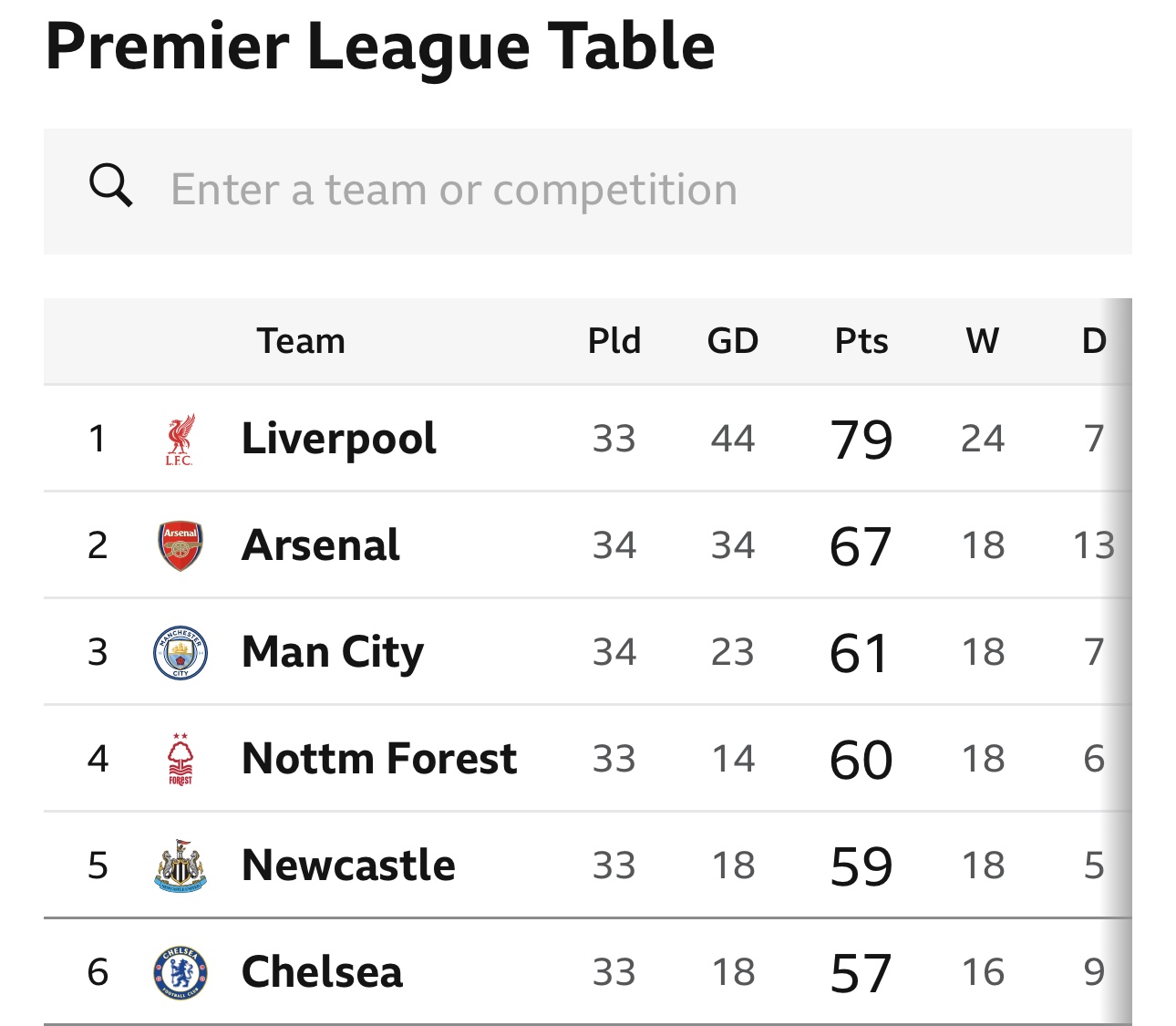Open the Man City team link

pos(333,653)
